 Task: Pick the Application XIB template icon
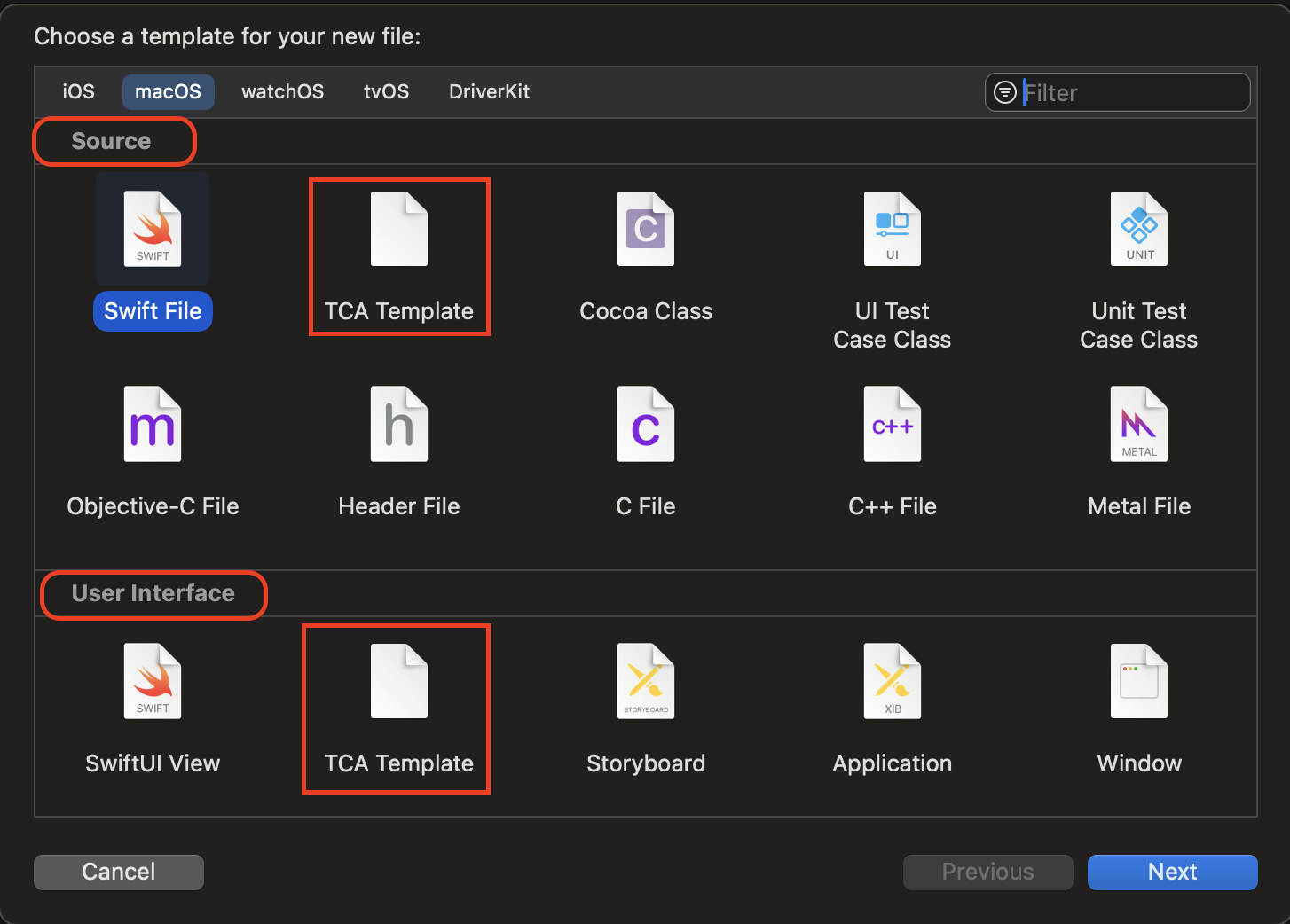click(x=893, y=681)
